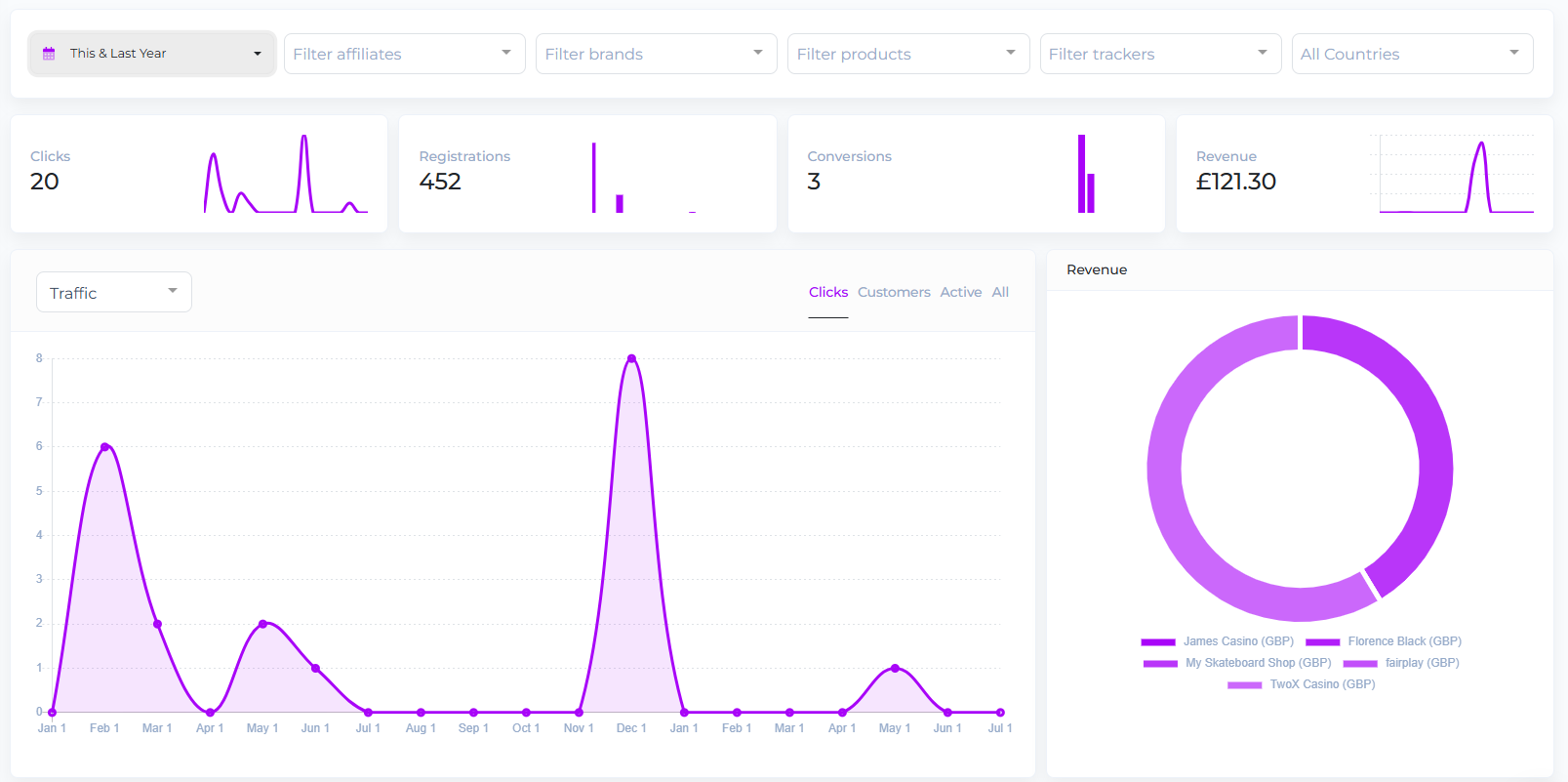The height and width of the screenshot is (782, 1568).
Task: Click the Registrations card label
Action: pos(464,156)
